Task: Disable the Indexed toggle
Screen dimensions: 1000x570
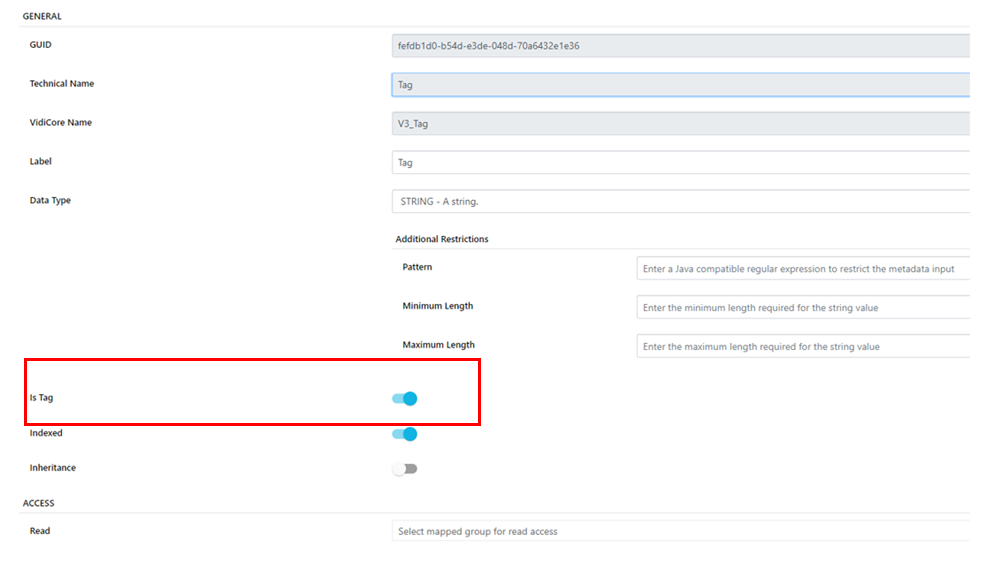Action: [404, 434]
